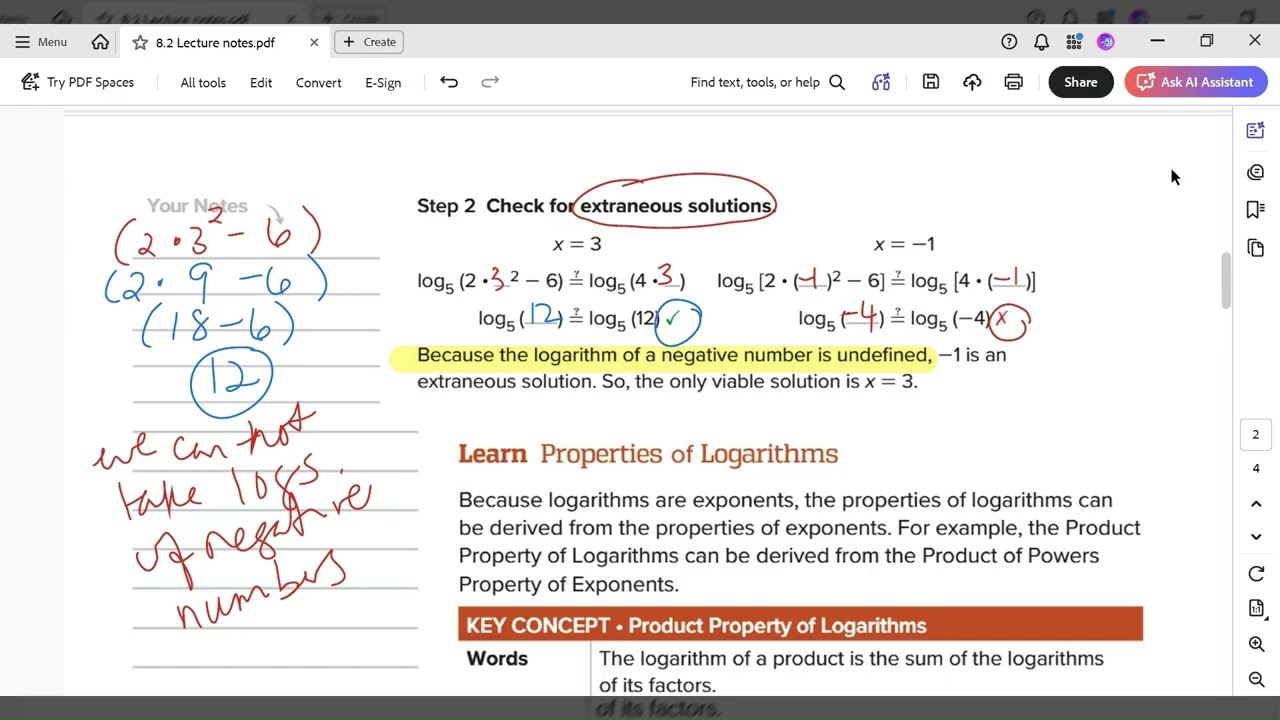Select the Convert tool menu
The image size is (1280, 720).
[319, 83]
